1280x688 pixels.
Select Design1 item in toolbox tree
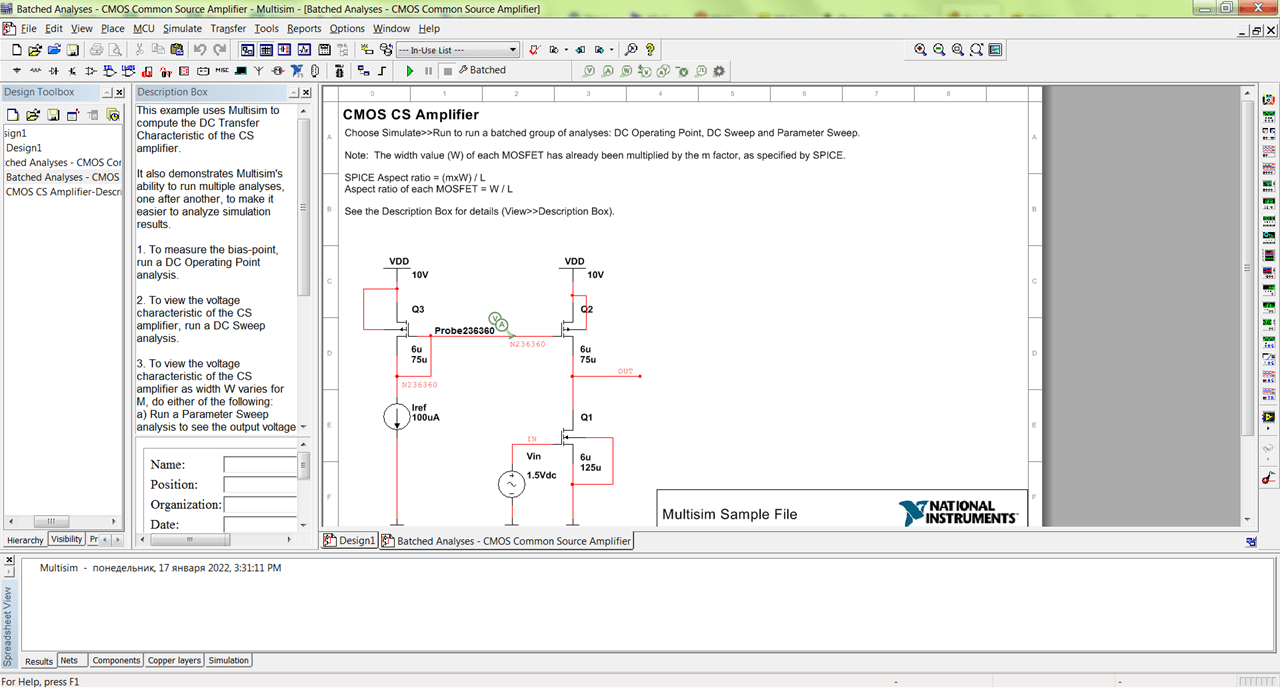[x=23, y=148]
